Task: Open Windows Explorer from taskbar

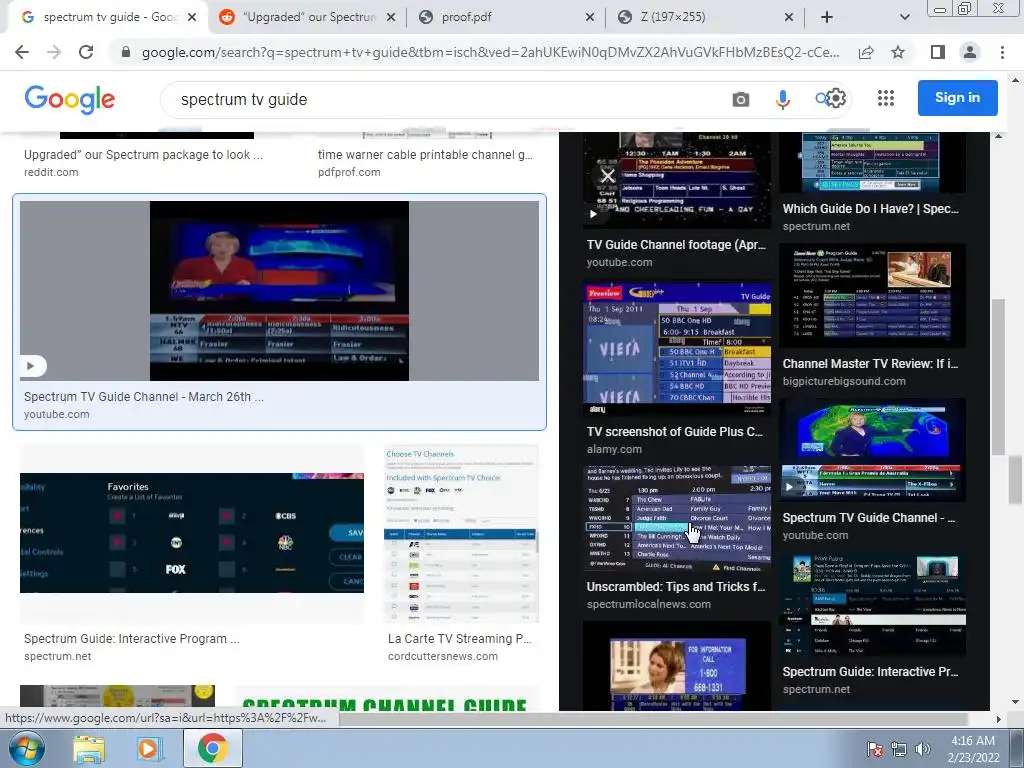Action: coord(89,749)
